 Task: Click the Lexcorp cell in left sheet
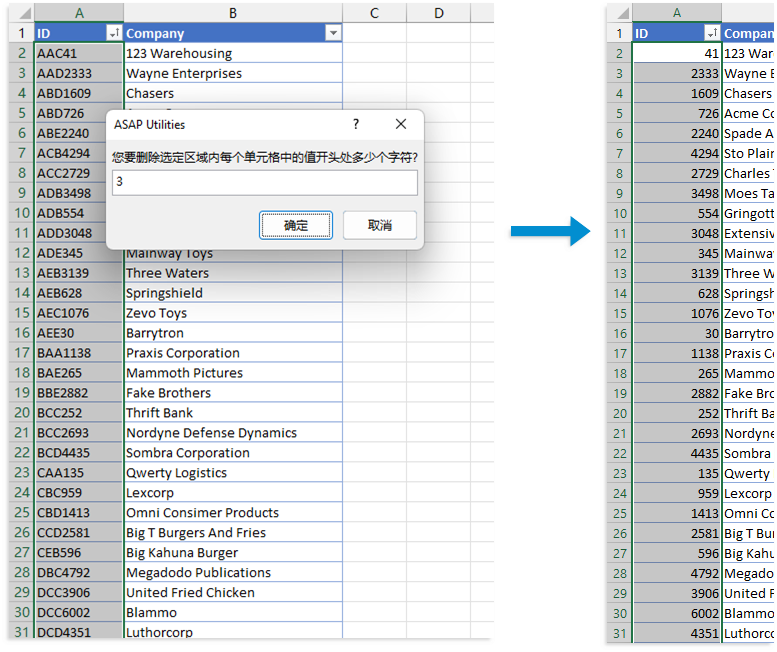point(233,492)
